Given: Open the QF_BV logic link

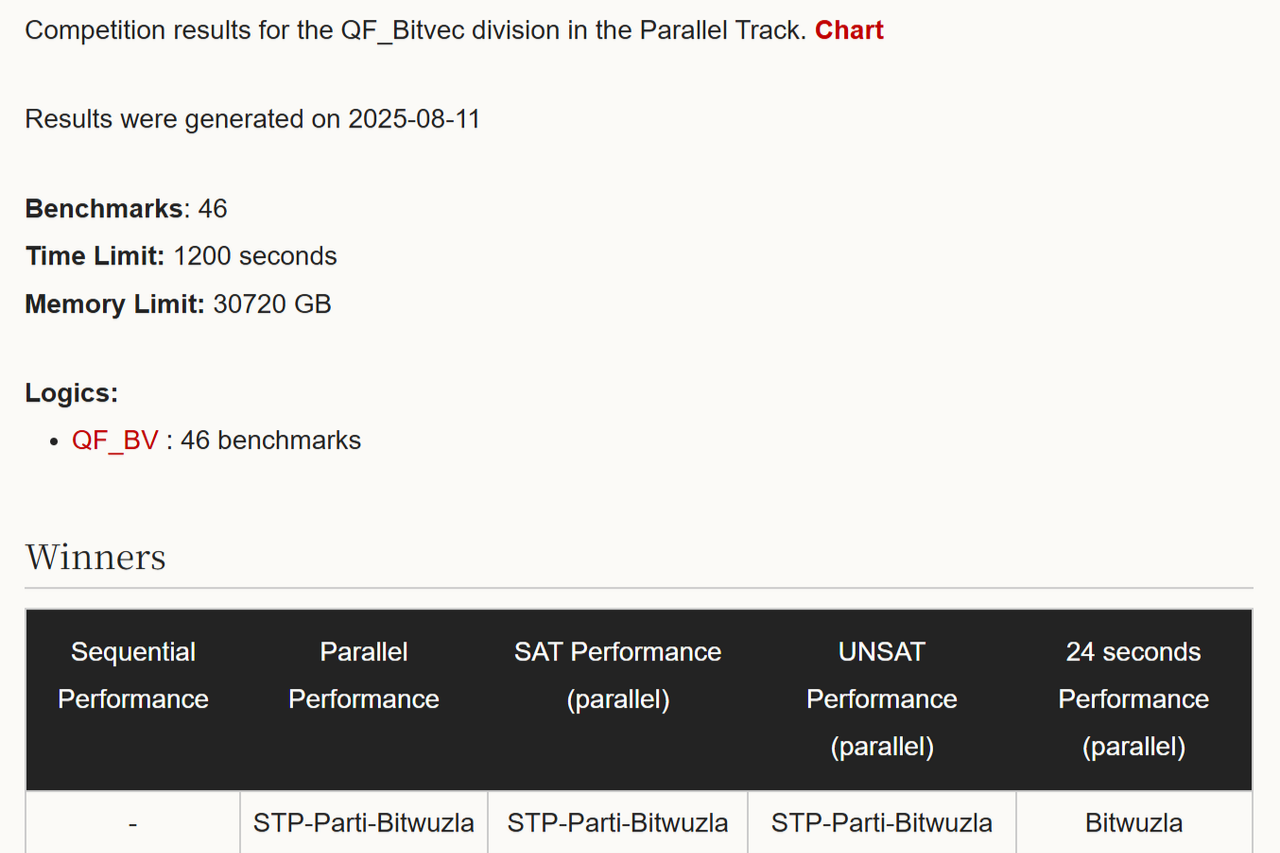Looking at the screenshot, I should [115, 441].
